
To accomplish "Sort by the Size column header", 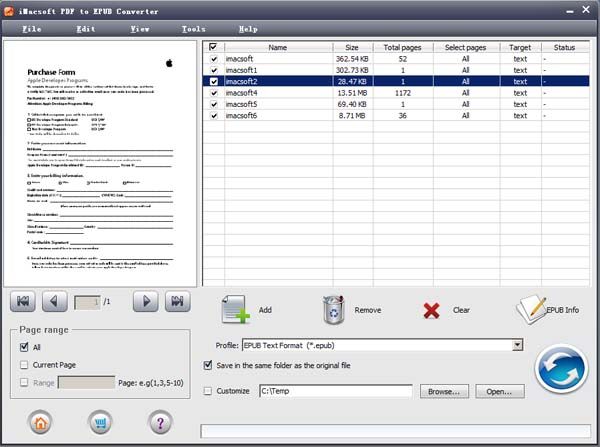I will (352, 47).
